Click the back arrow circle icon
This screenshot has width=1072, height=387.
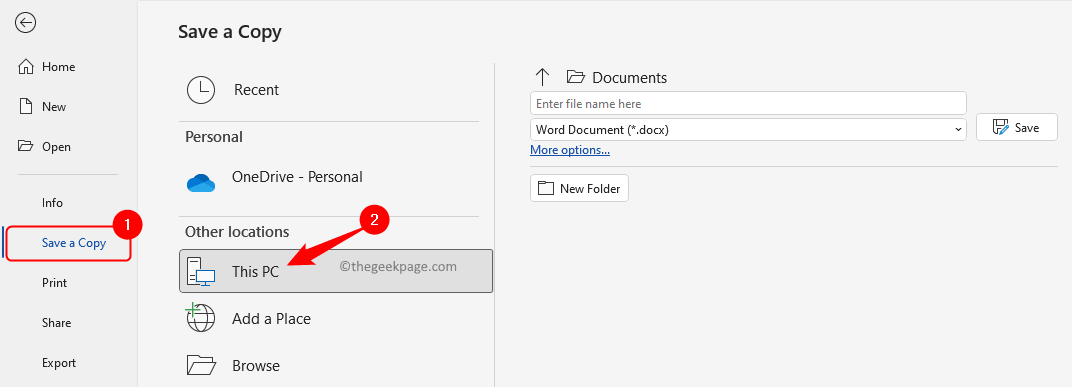click(x=25, y=23)
